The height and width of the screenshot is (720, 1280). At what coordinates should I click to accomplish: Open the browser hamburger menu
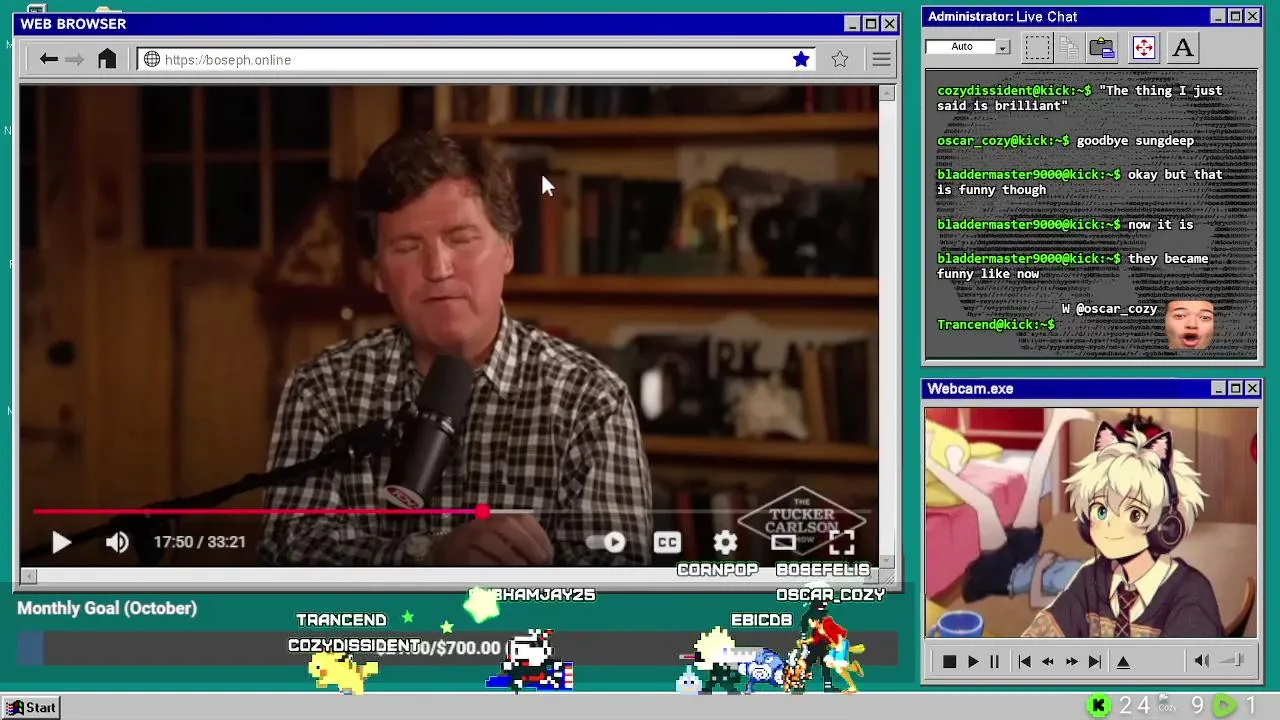pos(881,59)
